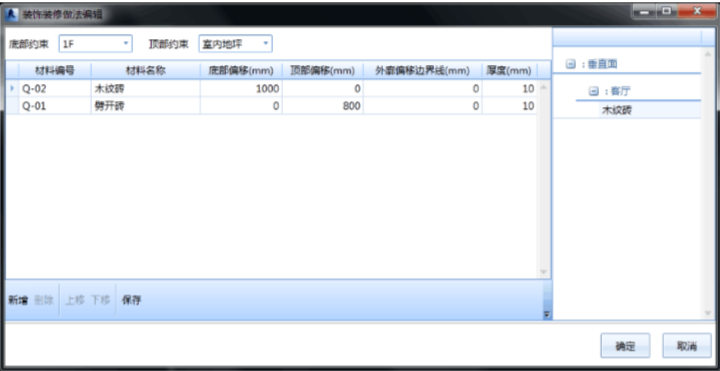Click the toolbar overflow arrow beside 保存
The height and width of the screenshot is (371, 720).
[x=546, y=315]
